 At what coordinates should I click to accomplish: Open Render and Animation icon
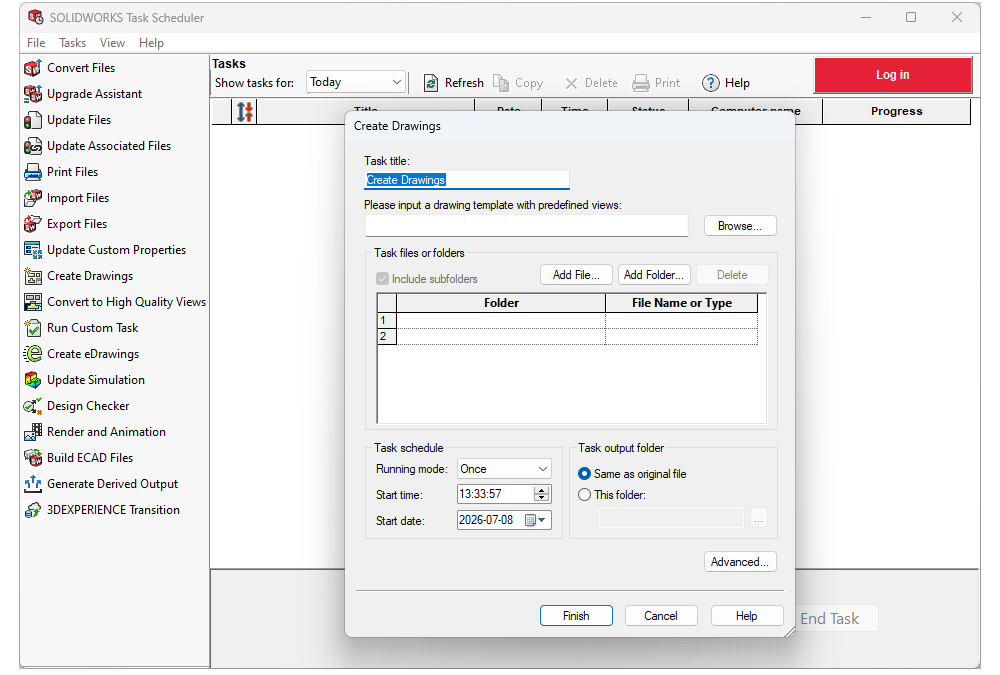[33, 432]
